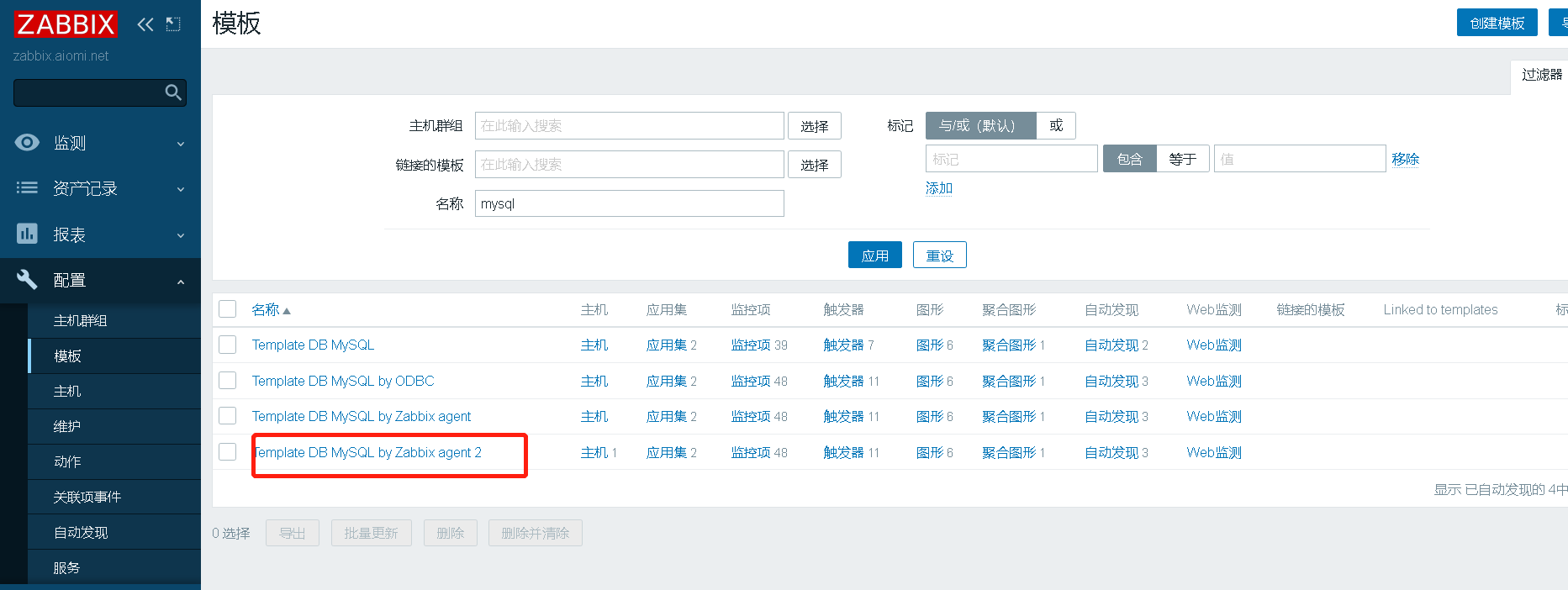Click 选择 next to 主机群组 field
The height and width of the screenshot is (590, 1568).
point(814,126)
